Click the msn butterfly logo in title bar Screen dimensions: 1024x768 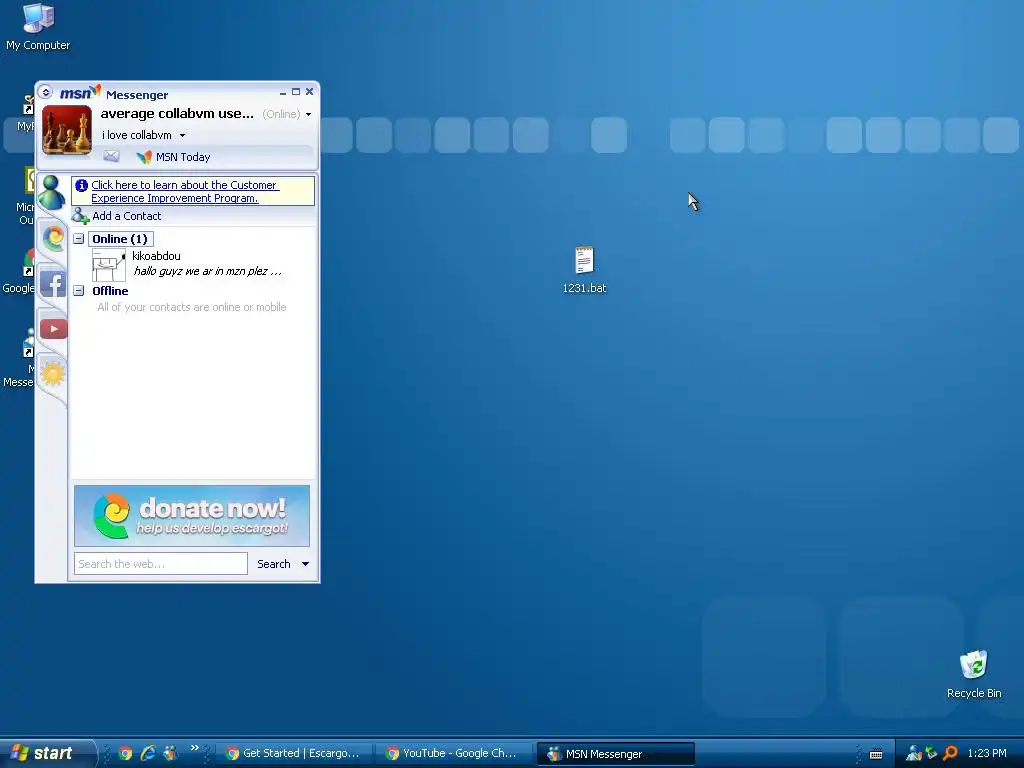point(80,93)
